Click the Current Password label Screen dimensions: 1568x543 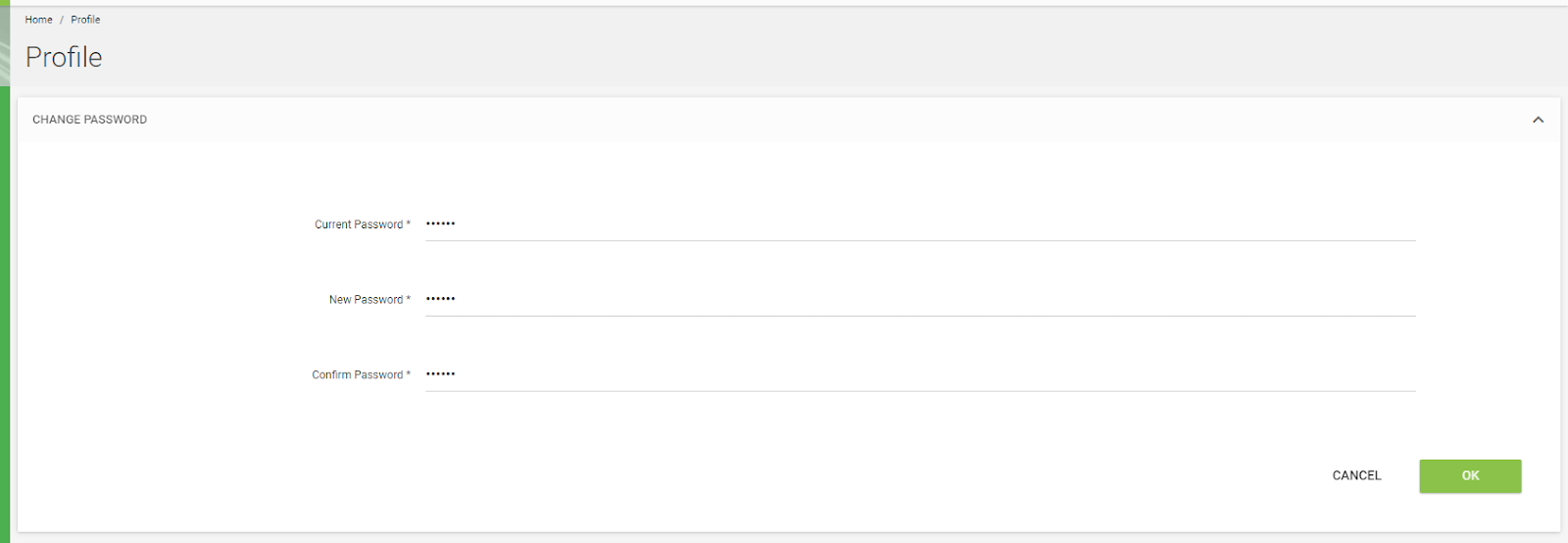(x=359, y=224)
